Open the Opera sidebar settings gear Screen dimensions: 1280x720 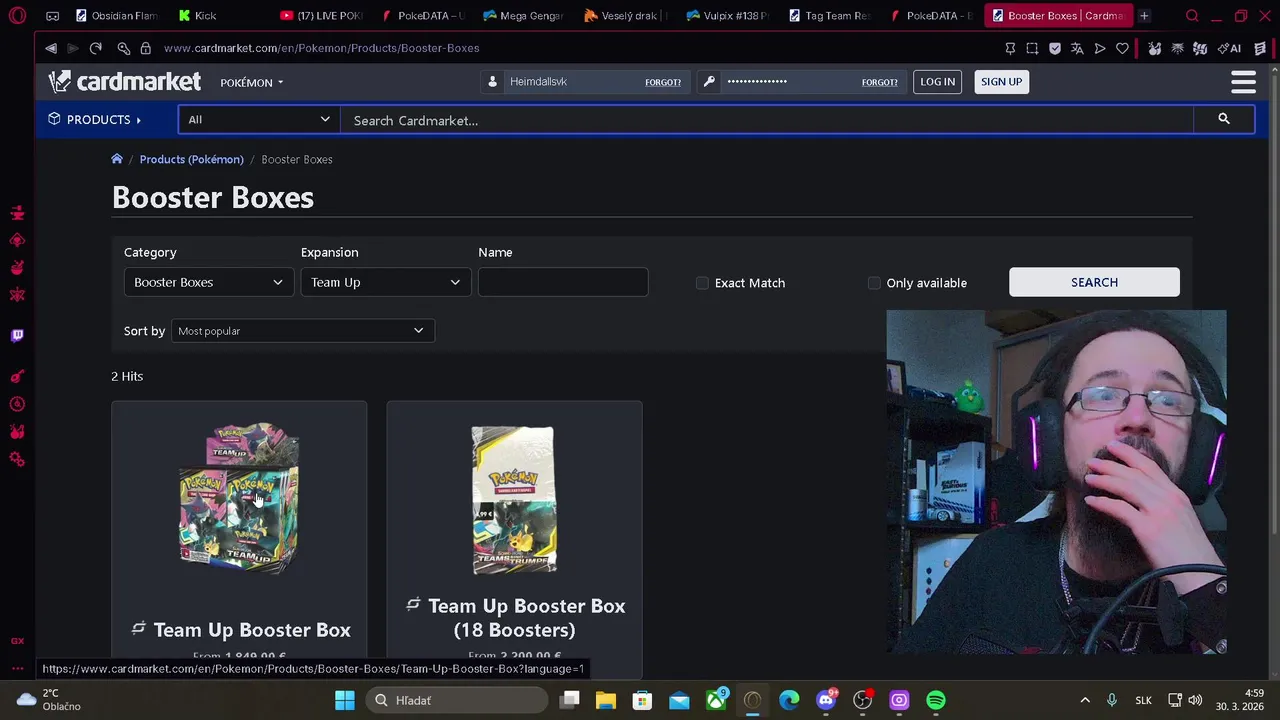[x=17, y=459]
